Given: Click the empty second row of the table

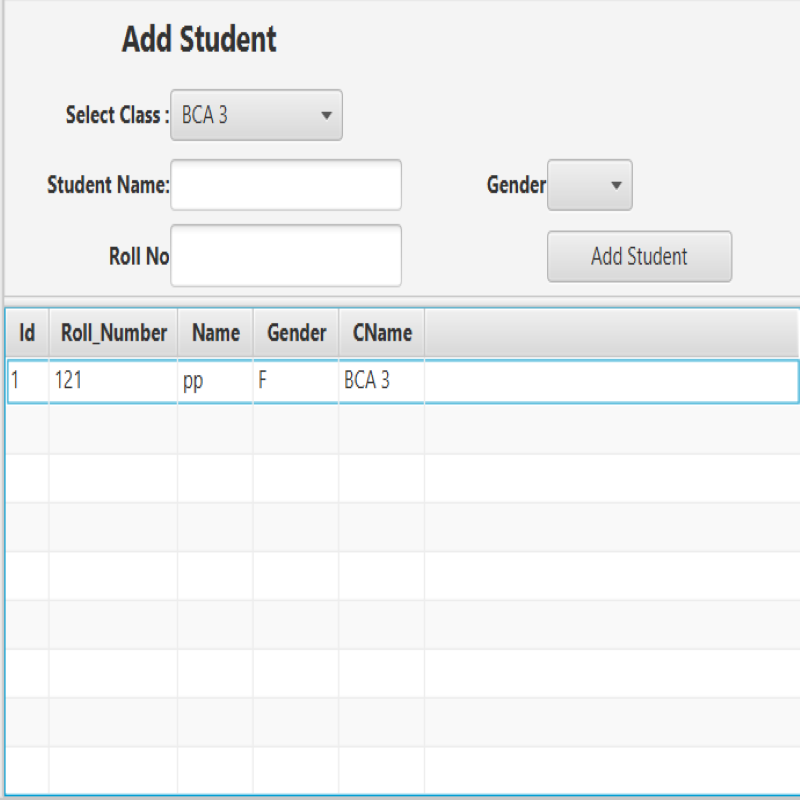Looking at the screenshot, I should click(x=403, y=430).
